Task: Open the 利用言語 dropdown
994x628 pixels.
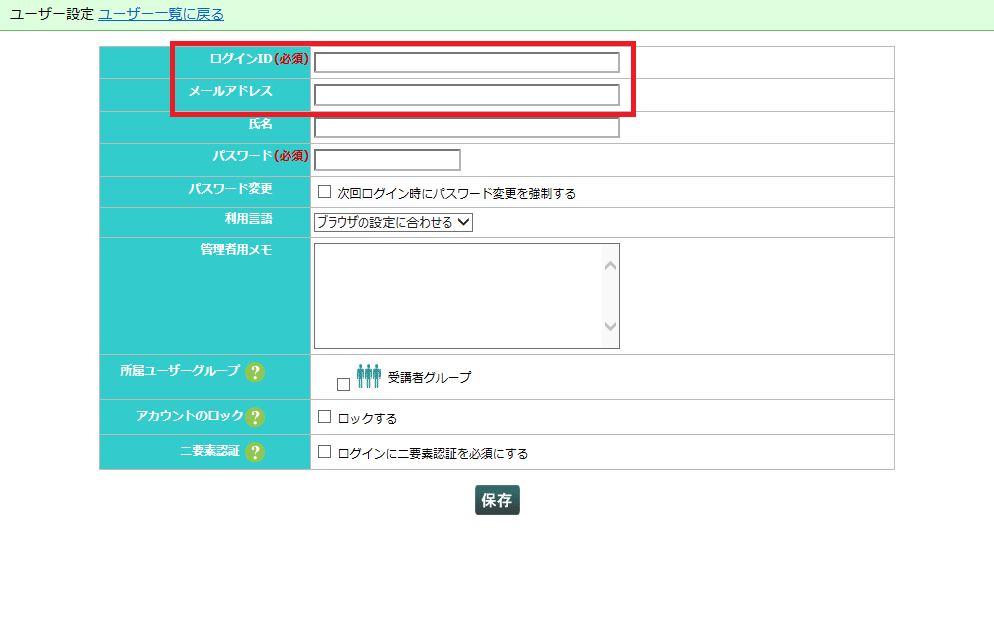Action: 394,222
